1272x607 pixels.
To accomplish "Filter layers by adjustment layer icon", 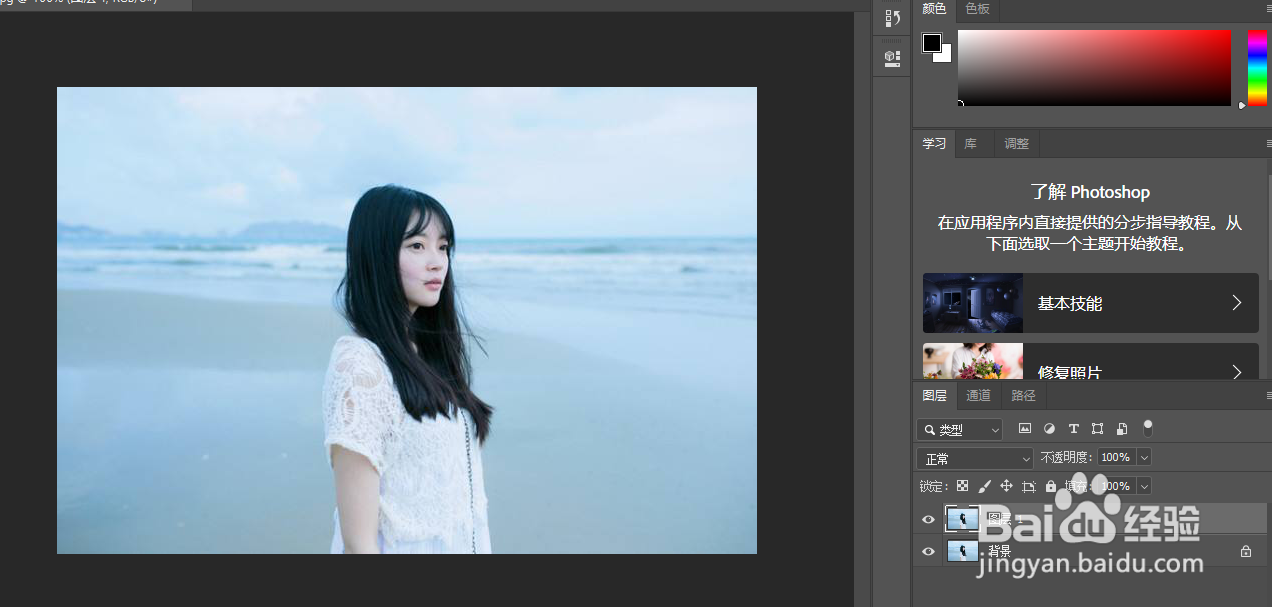I will 1049,428.
